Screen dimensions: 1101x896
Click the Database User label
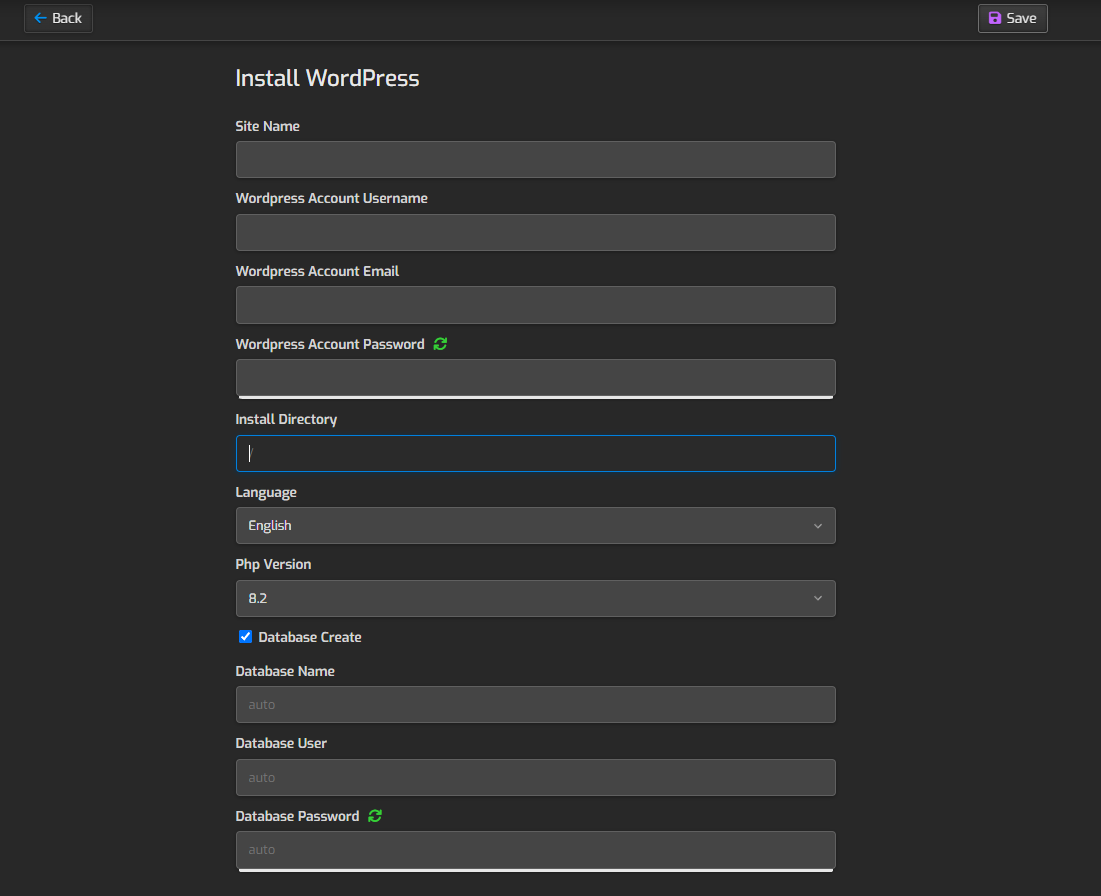click(281, 743)
